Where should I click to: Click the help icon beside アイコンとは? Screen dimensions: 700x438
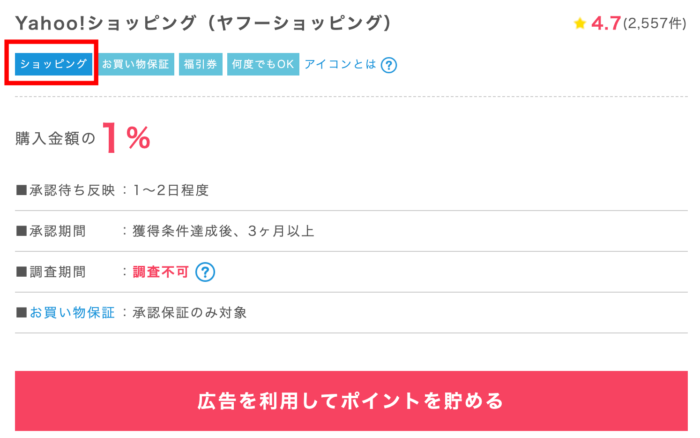pyautogui.click(x=389, y=65)
